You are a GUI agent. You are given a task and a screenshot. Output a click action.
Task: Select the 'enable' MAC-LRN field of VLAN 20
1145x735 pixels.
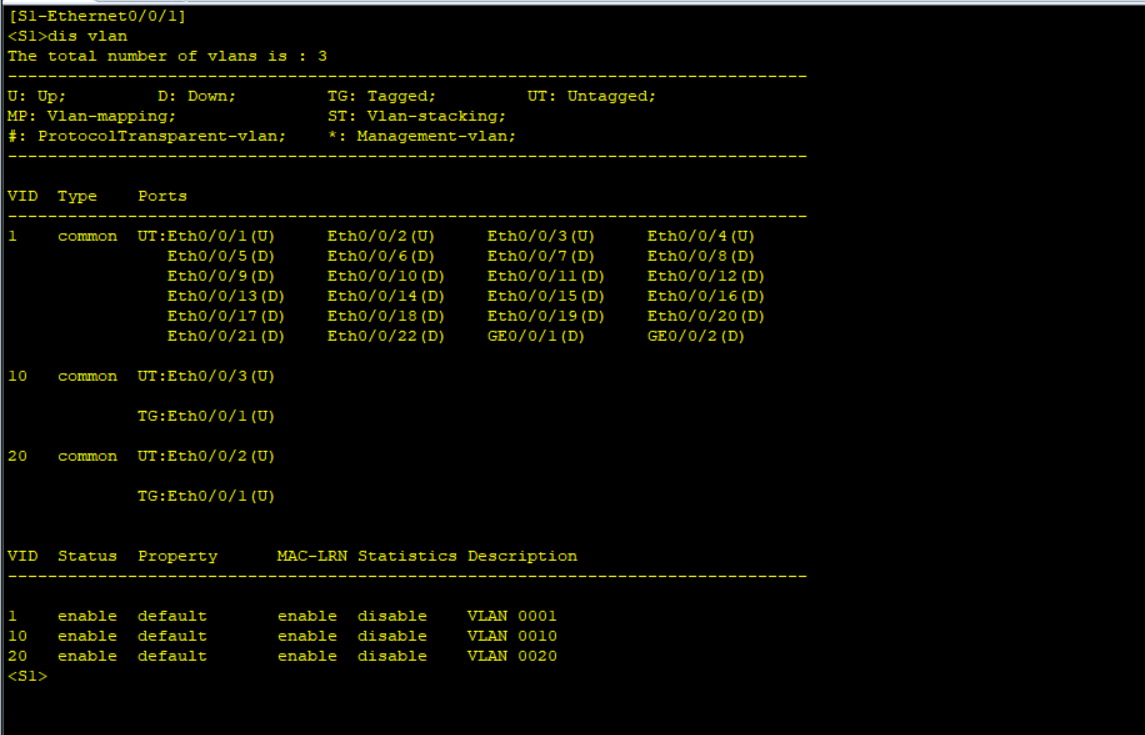tap(308, 655)
